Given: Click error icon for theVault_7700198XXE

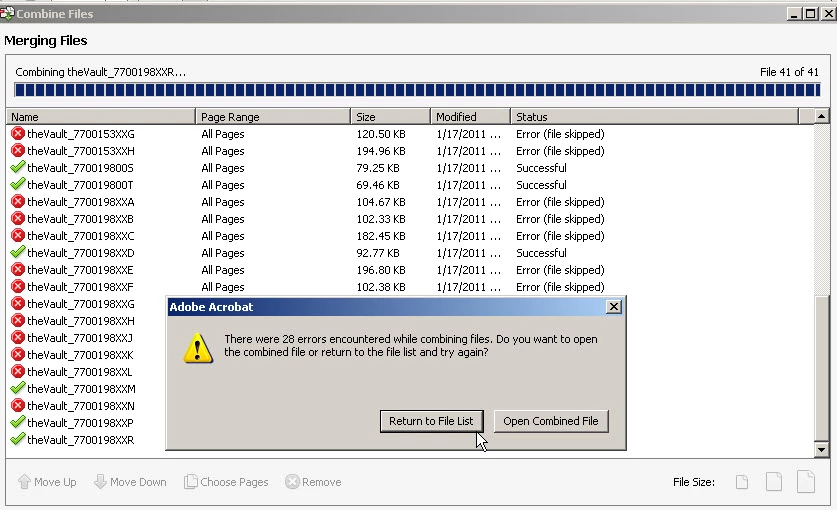Looking at the screenshot, I should coord(18,269).
